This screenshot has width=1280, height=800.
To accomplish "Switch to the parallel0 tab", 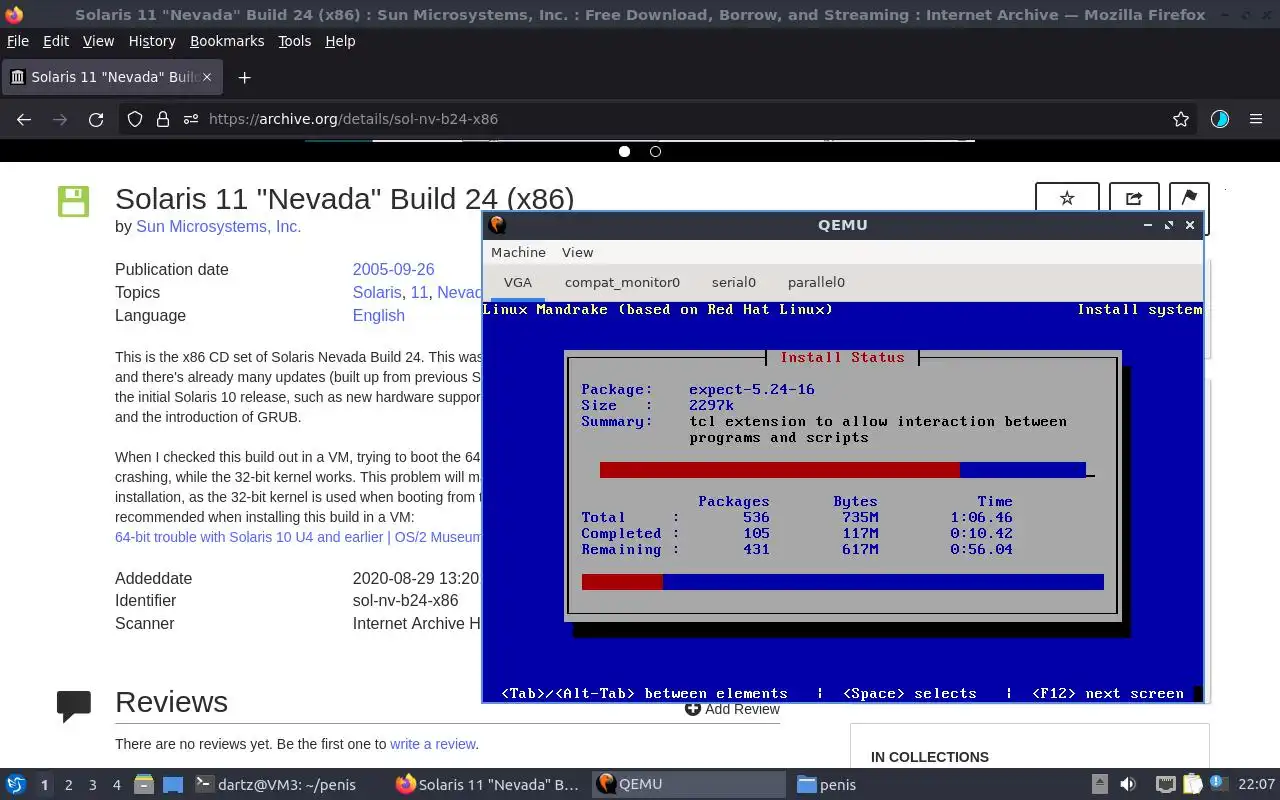I will tap(816, 282).
